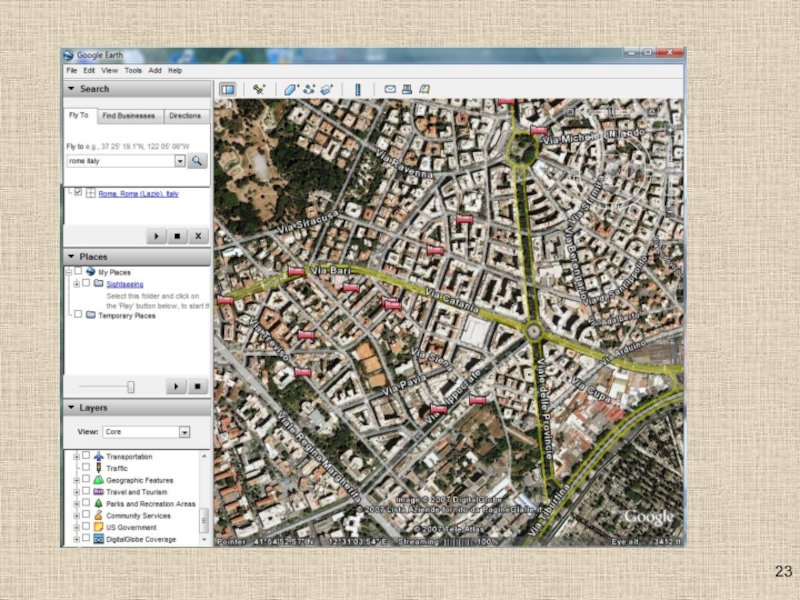Click the Sightseeing folder link
Image resolution: width=800 pixels, height=600 pixels.
[x=124, y=284]
